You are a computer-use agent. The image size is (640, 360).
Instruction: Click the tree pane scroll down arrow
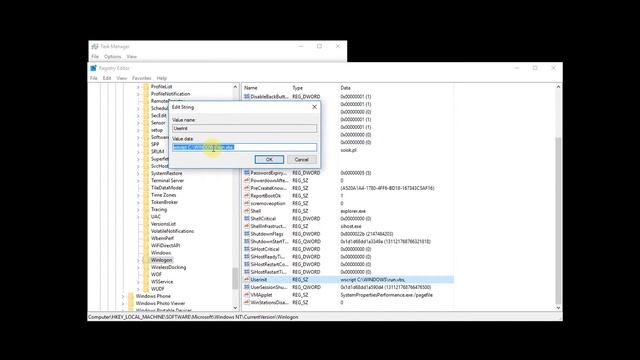point(236,308)
